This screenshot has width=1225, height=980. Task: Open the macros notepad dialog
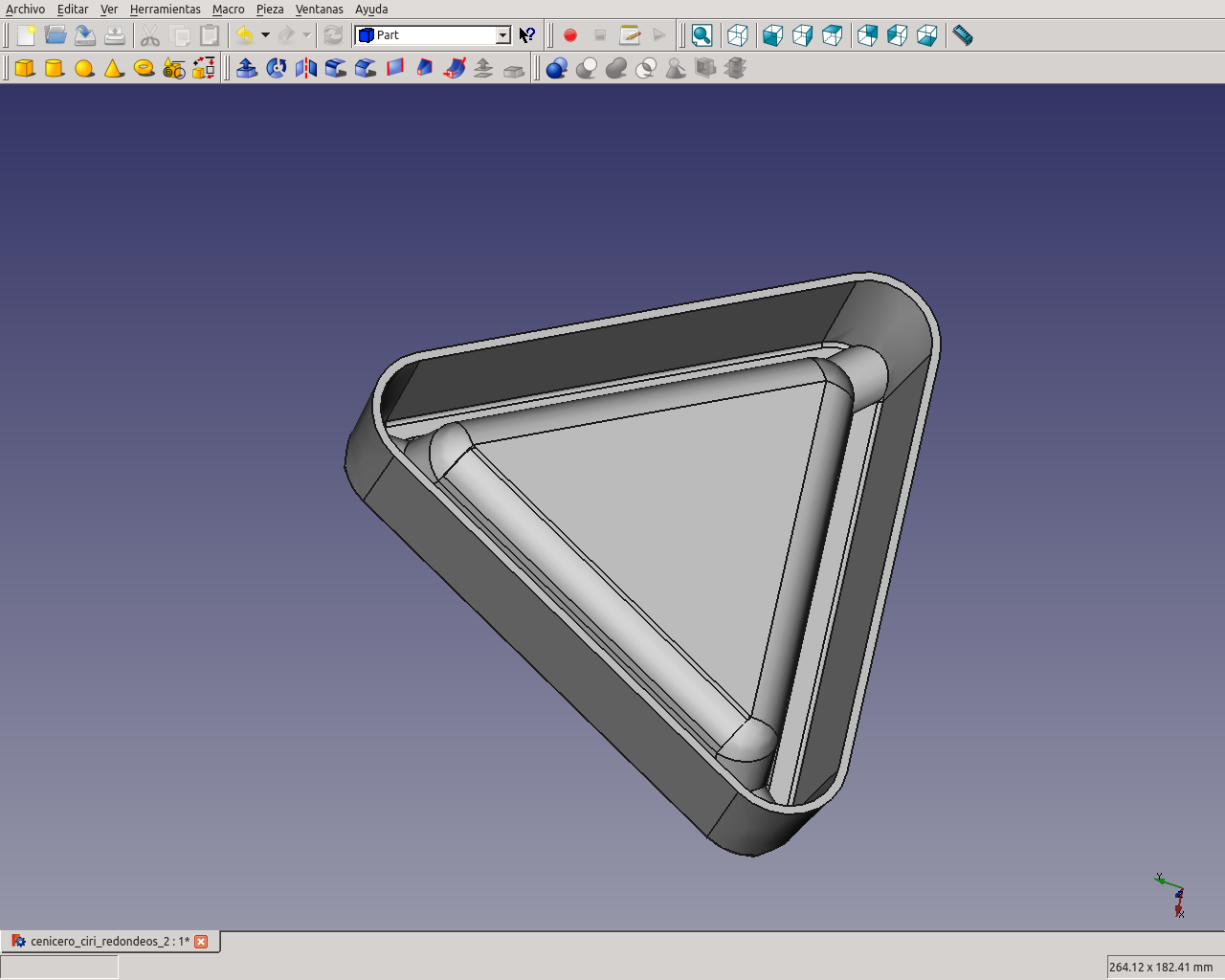coord(630,35)
